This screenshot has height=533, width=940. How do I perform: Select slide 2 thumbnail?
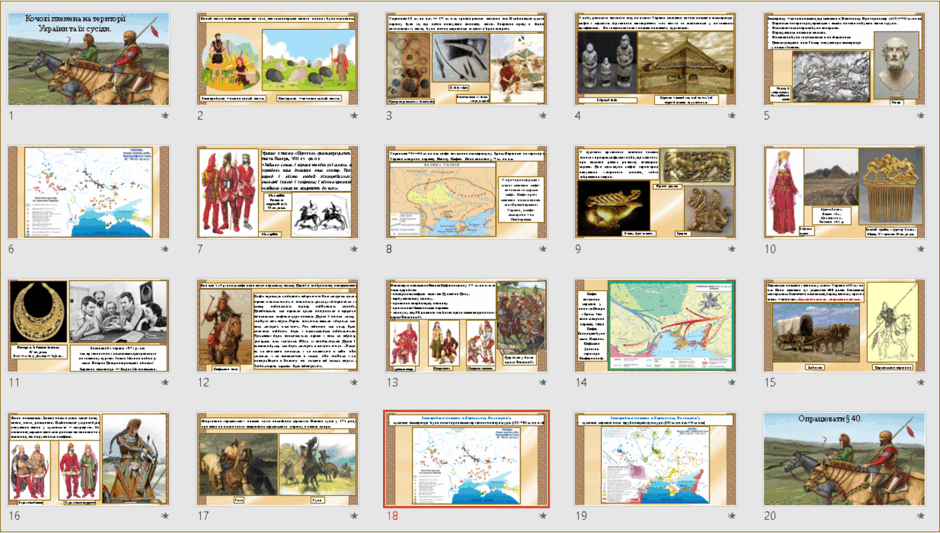278,59
